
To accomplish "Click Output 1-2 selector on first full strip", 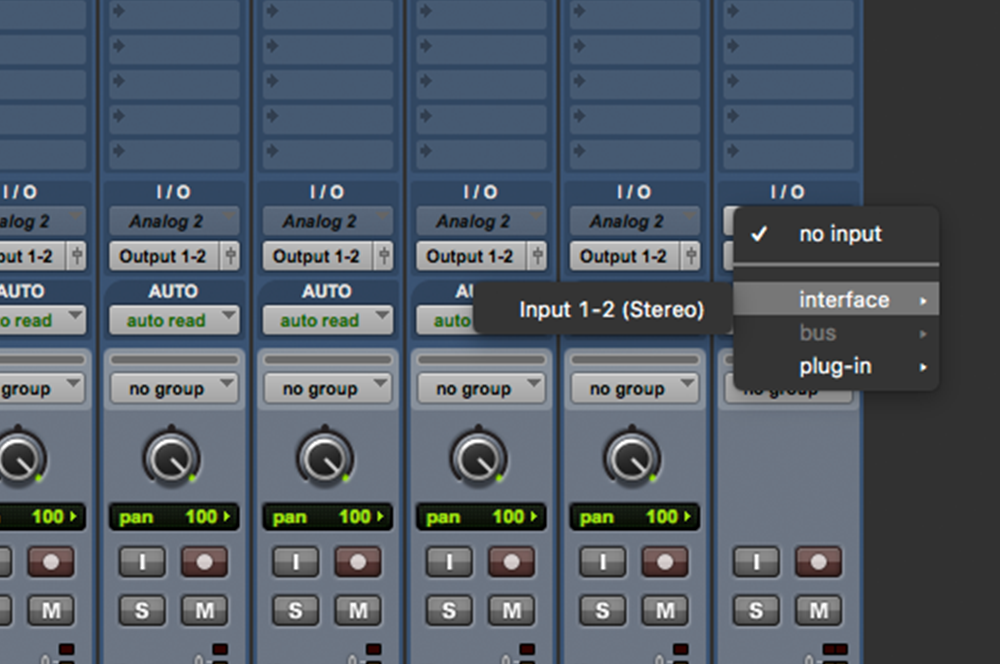I will click(x=164, y=256).
